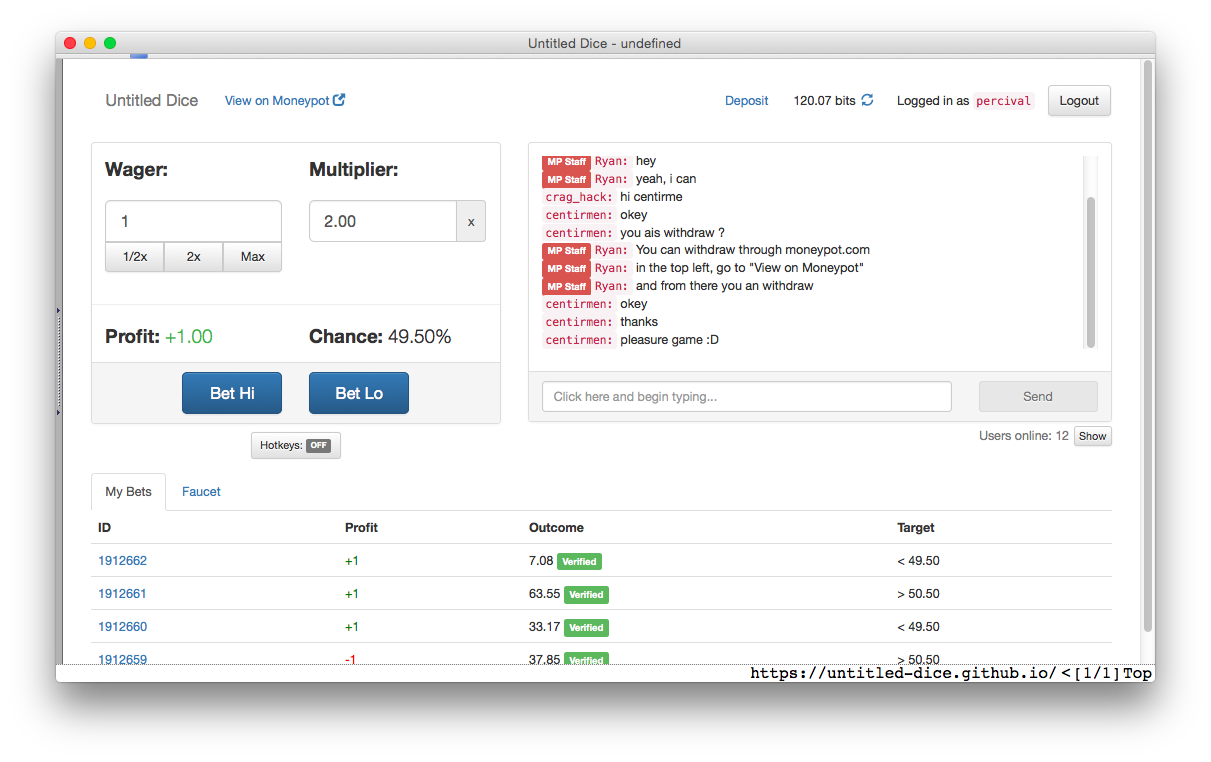Place a bet with Bet Hi
Image resolution: width=1211 pixels, height=762 pixels.
coord(232,393)
